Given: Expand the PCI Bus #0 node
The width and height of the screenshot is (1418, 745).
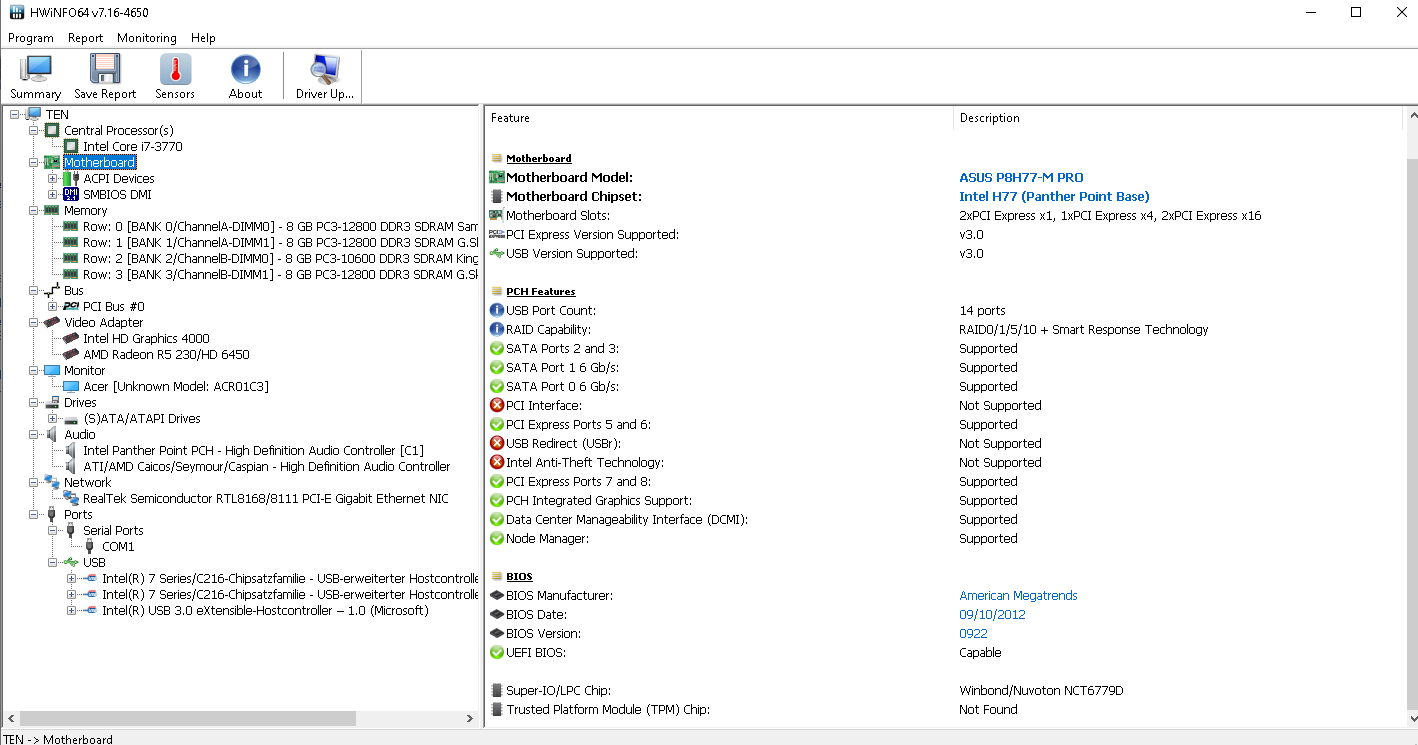Looking at the screenshot, I should 53,307.
